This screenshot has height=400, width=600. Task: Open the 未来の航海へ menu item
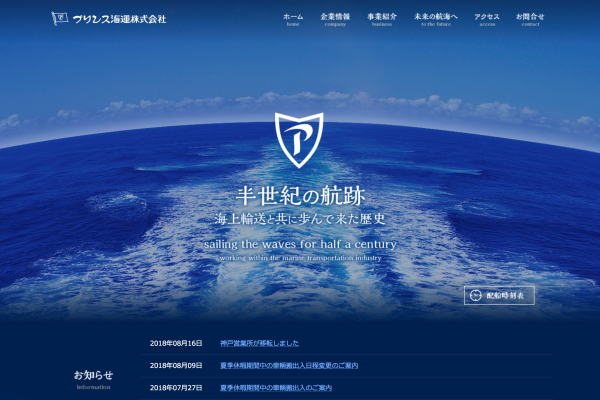point(436,20)
